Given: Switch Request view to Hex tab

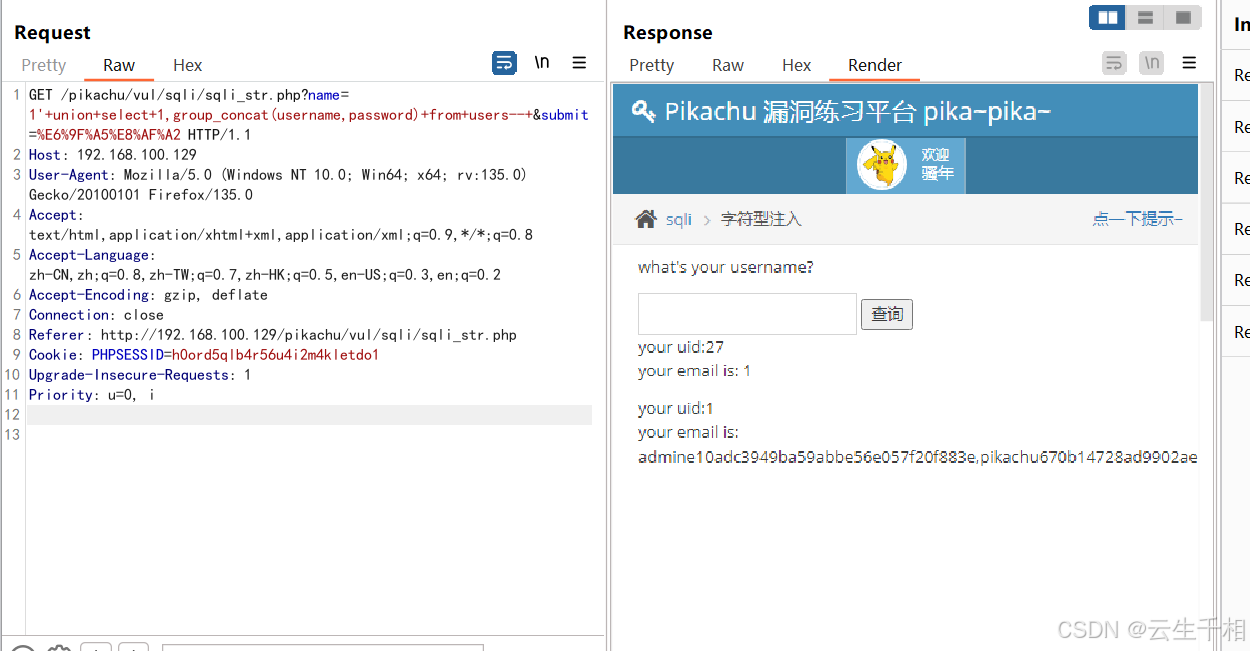Looking at the screenshot, I should tap(187, 65).
